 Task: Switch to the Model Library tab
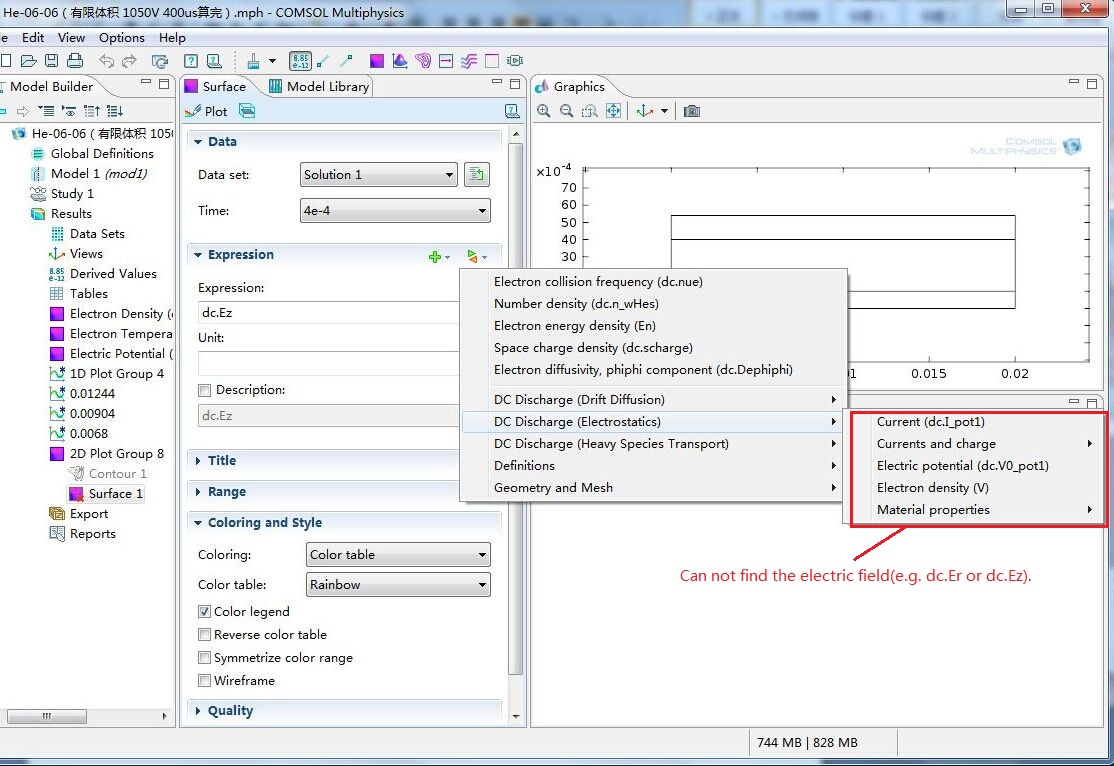tap(319, 86)
